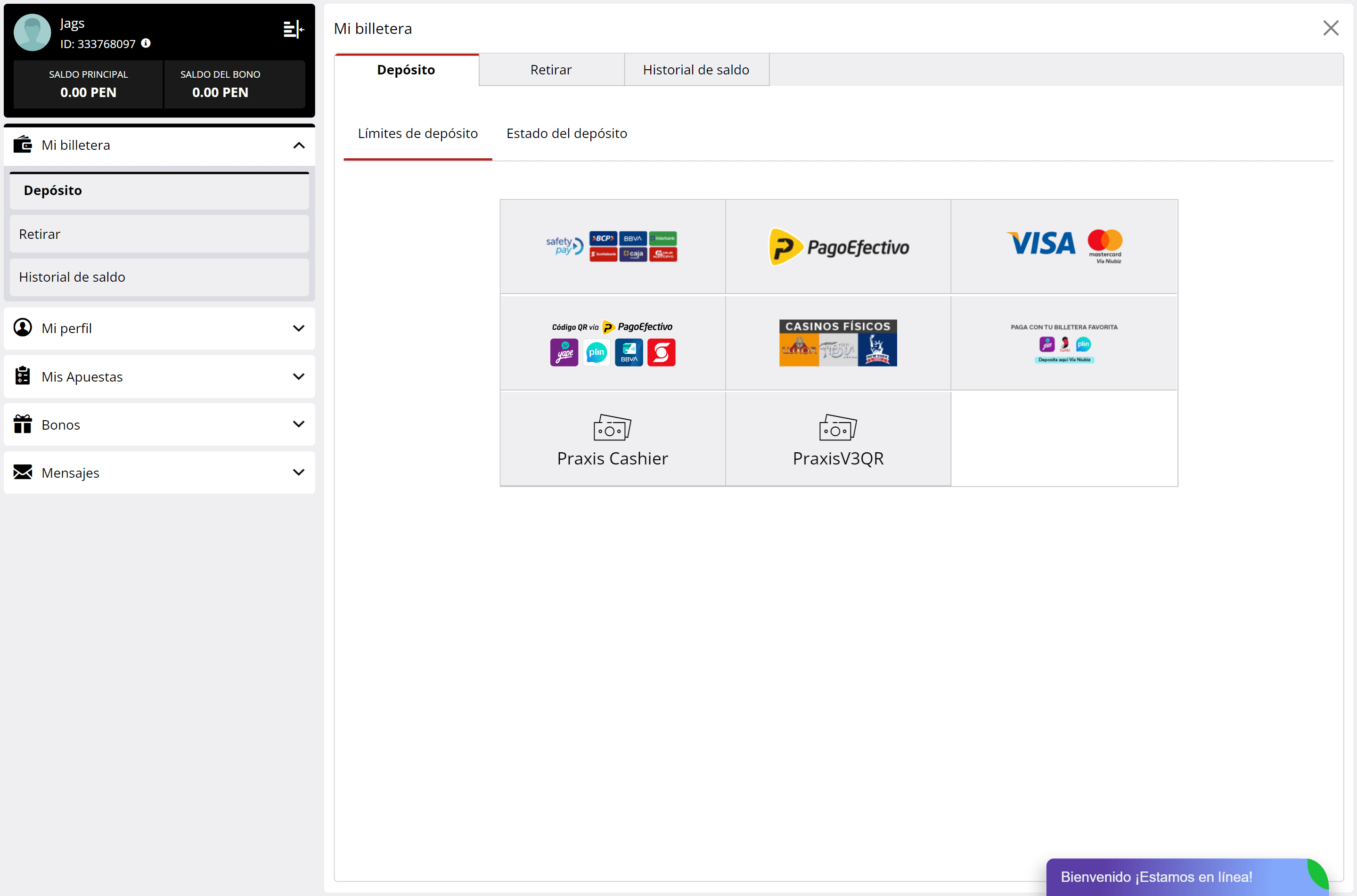Select Praxis Cashier payment method
The width and height of the screenshot is (1357, 896).
[x=613, y=439]
